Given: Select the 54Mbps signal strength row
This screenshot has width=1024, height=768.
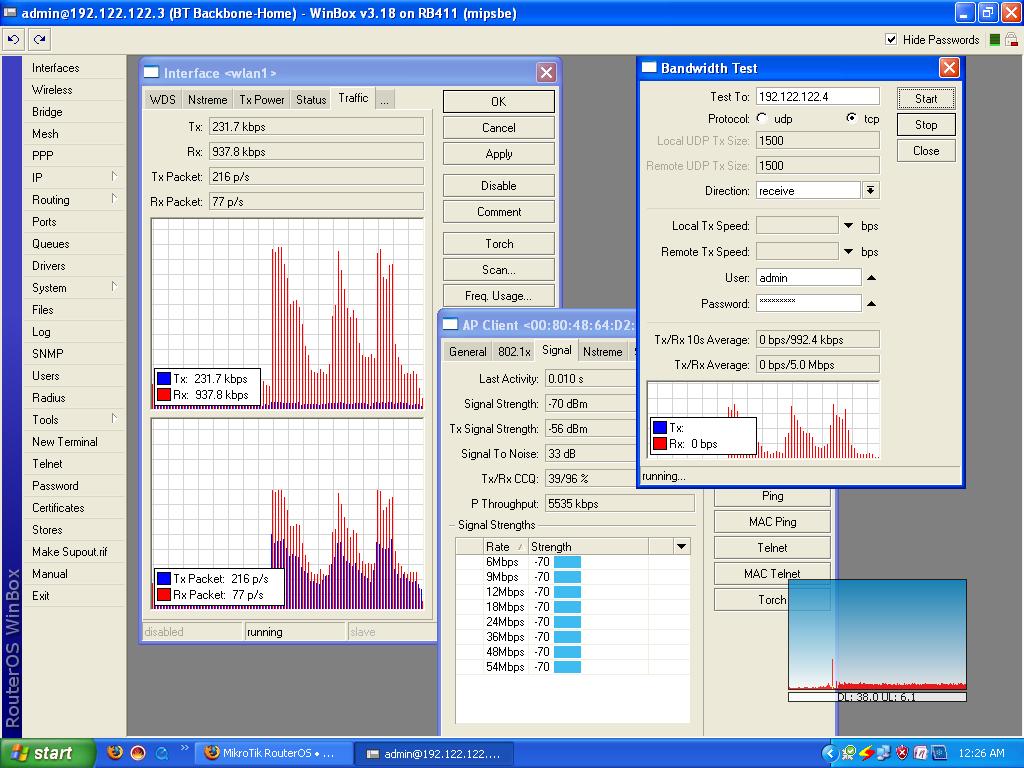Looking at the screenshot, I should point(572,667).
